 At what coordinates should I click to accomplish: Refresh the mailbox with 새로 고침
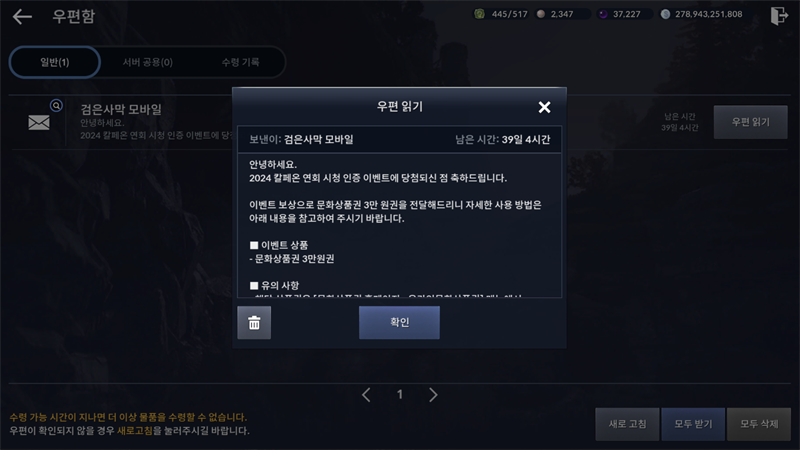(x=627, y=424)
